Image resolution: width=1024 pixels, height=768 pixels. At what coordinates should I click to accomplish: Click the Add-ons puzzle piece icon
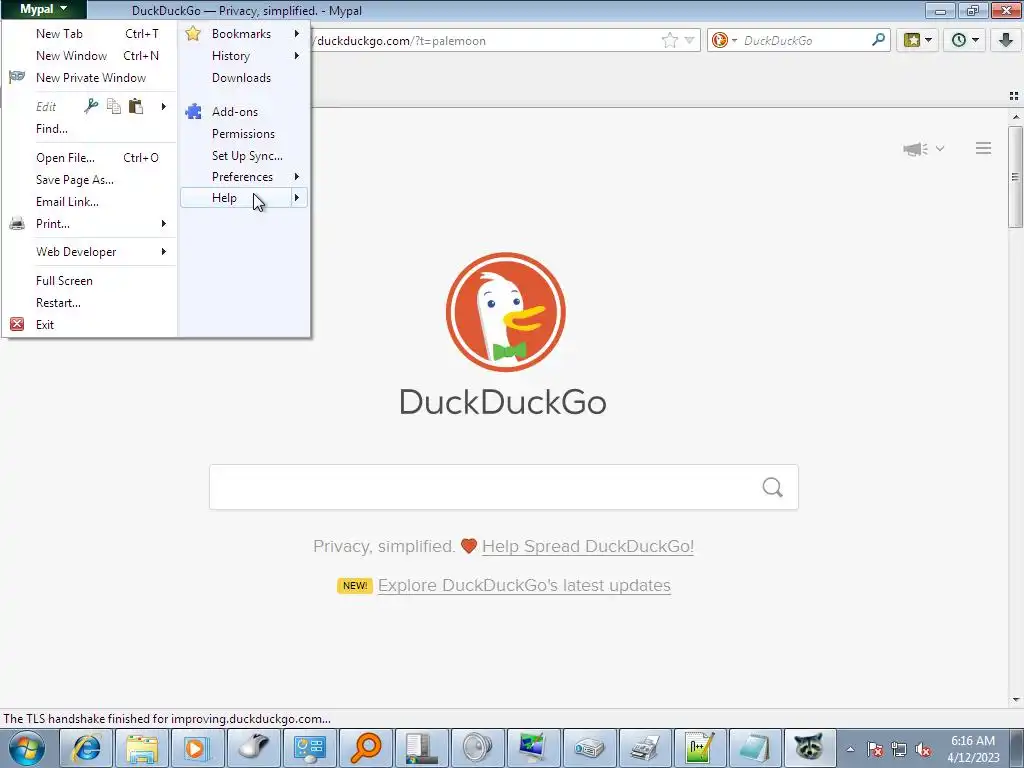click(x=193, y=112)
